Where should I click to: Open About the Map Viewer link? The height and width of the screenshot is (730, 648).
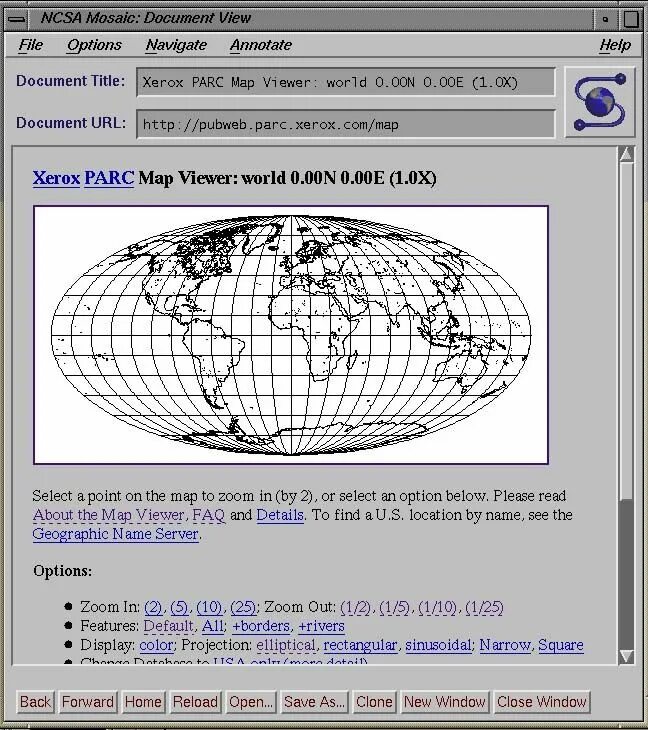point(109,515)
